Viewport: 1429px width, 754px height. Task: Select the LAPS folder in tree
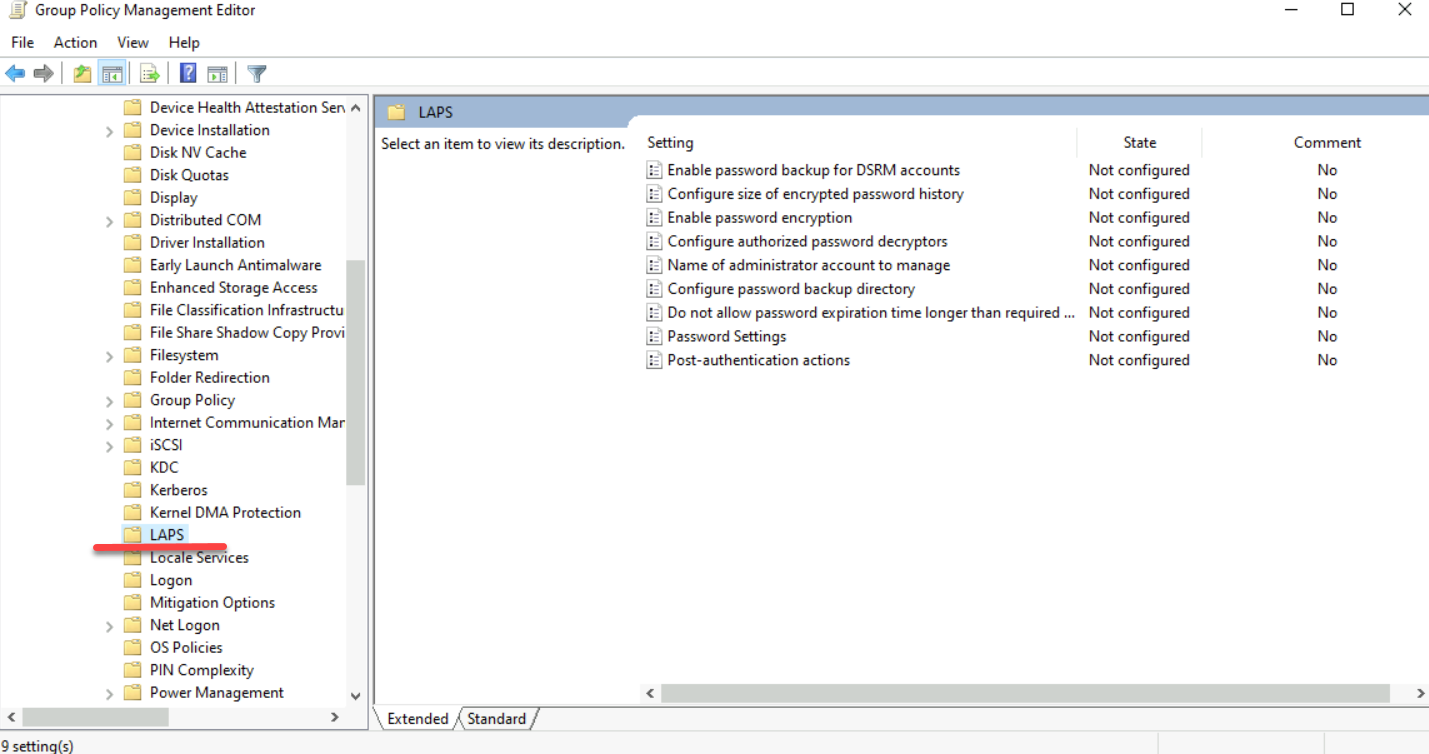(x=167, y=534)
